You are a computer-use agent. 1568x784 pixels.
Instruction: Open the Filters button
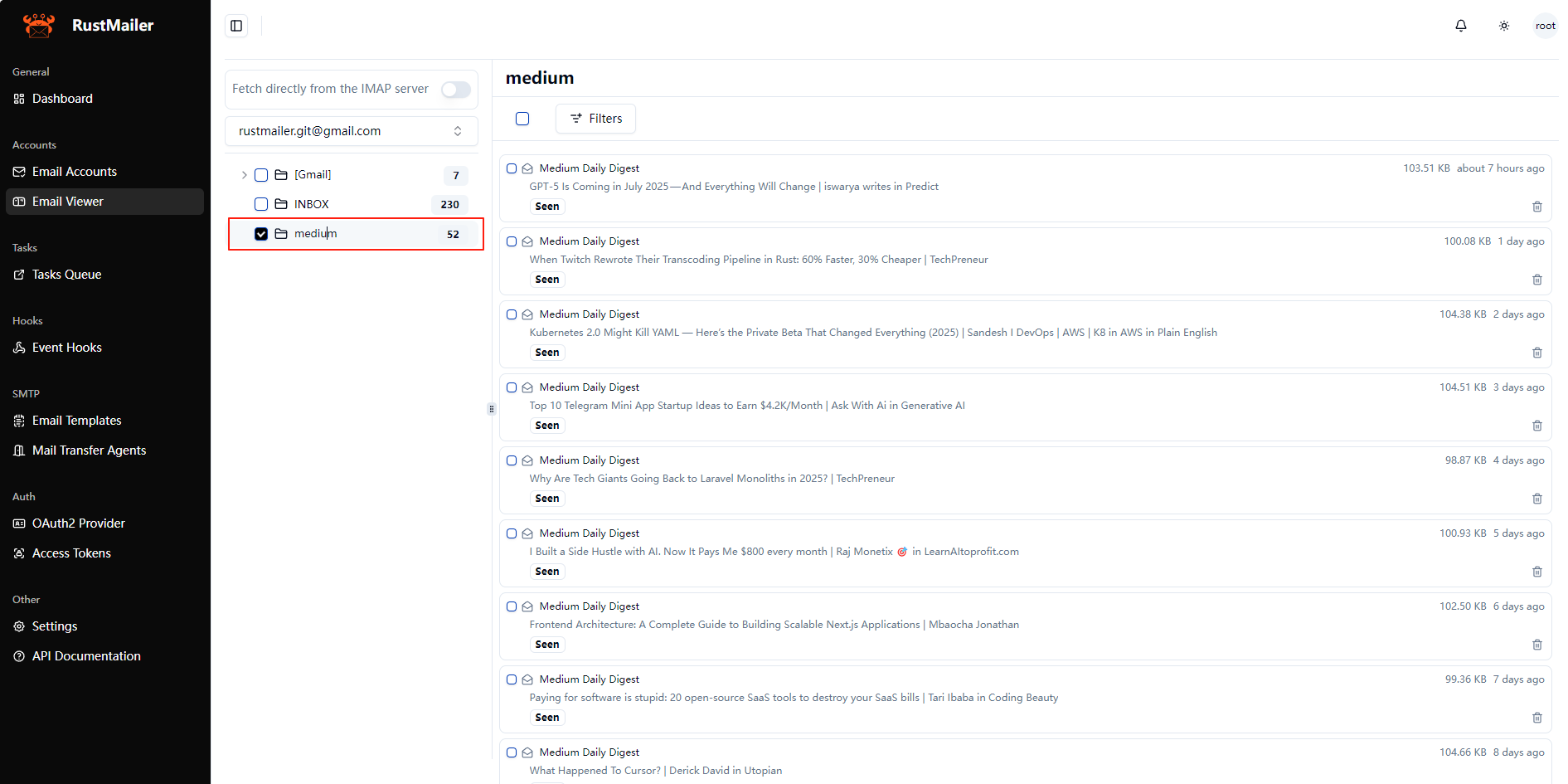tap(595, 119)
